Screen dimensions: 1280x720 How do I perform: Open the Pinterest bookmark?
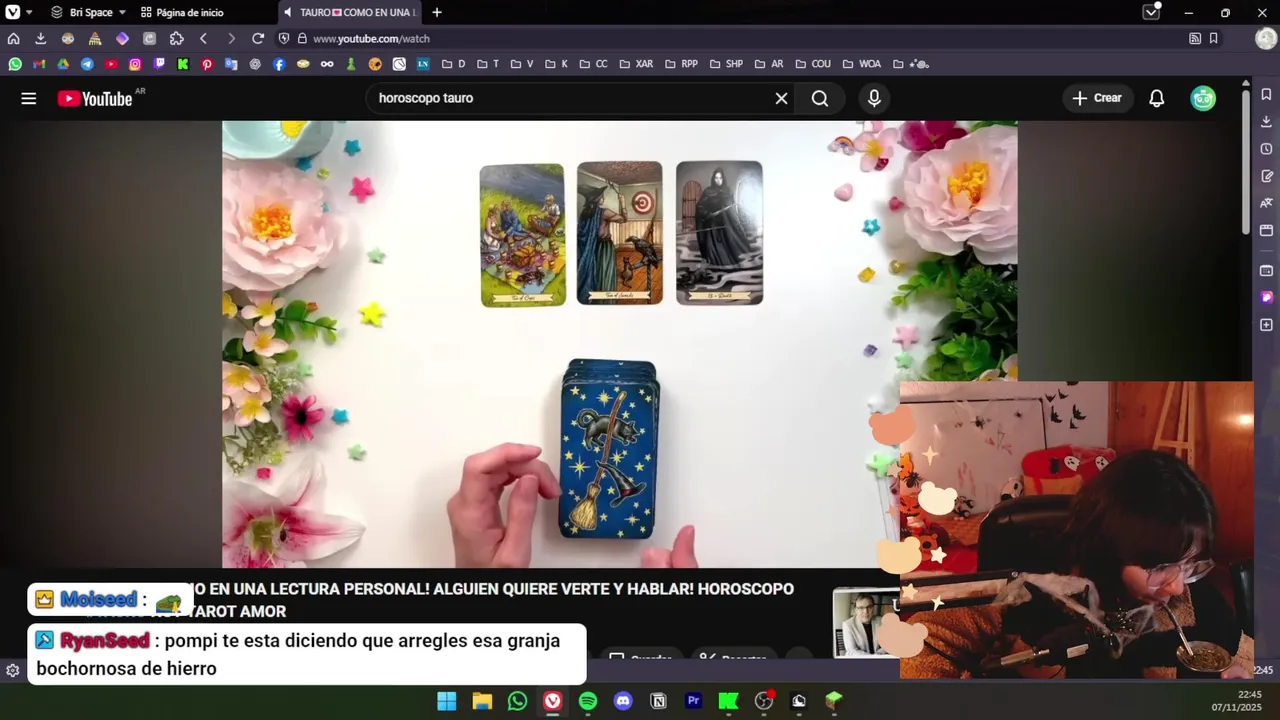coord(207,64)
